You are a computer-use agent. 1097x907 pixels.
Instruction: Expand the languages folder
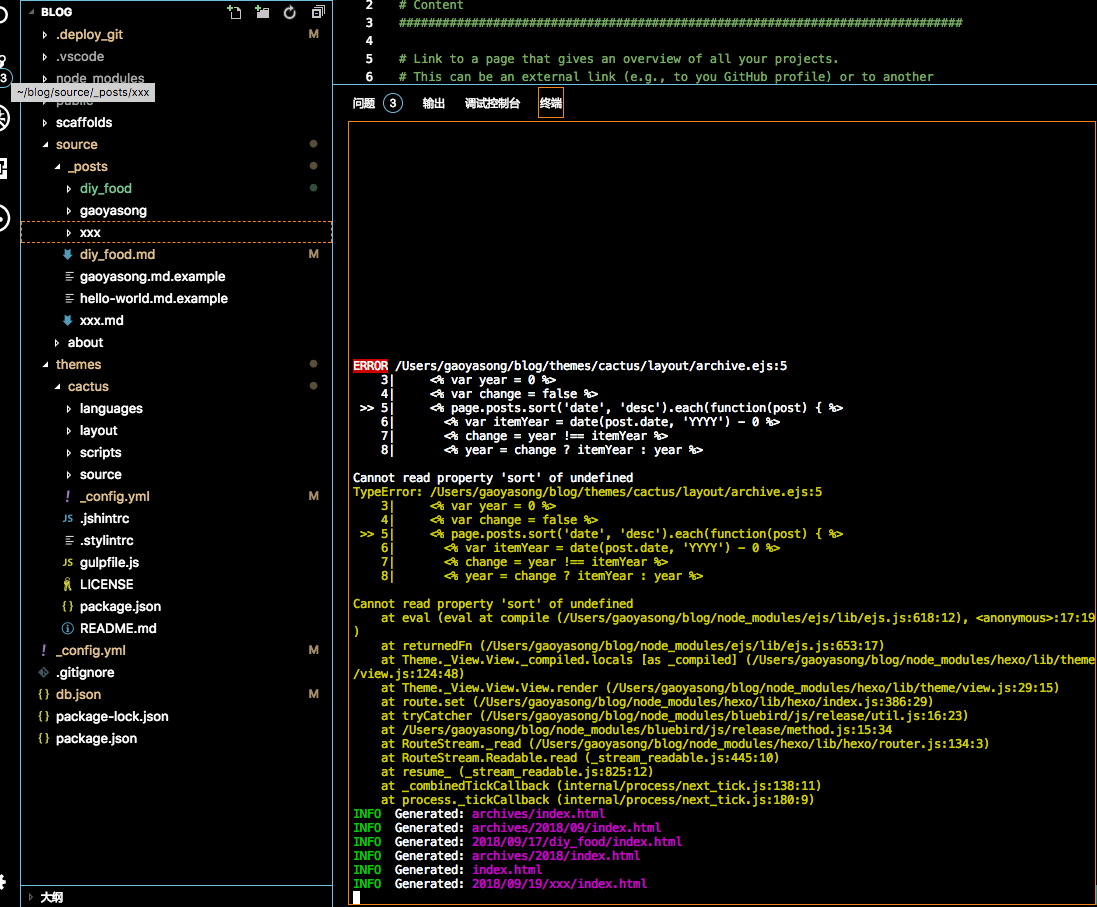point(69,409)
